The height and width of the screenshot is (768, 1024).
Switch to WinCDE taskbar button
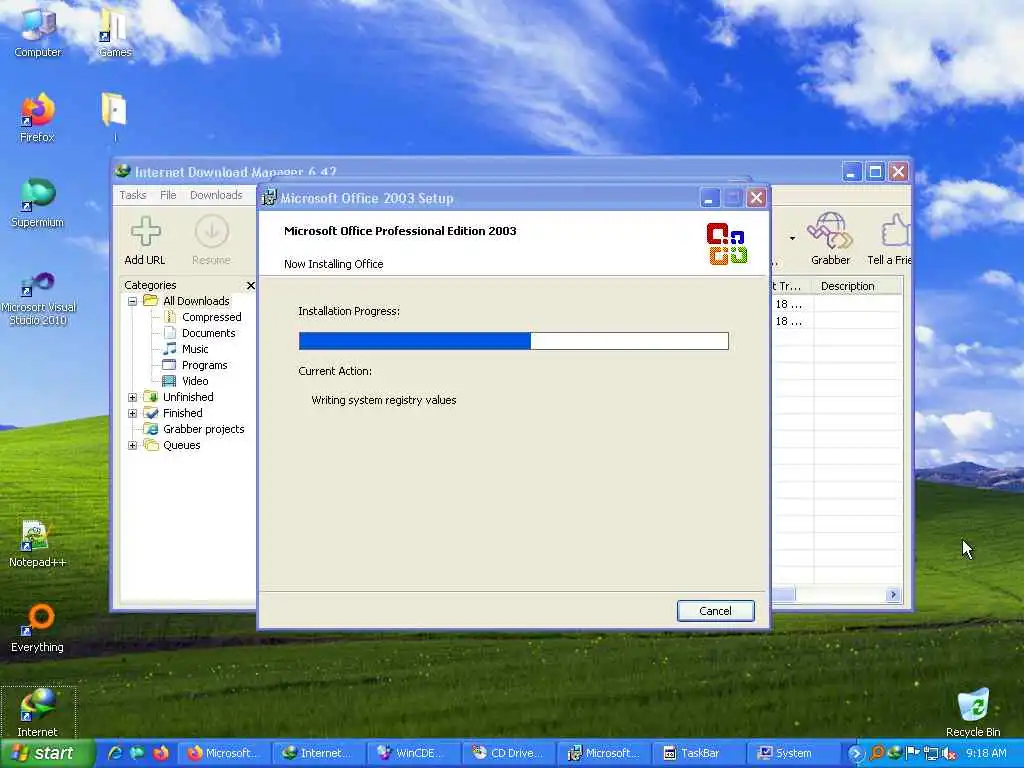[413, 753]
